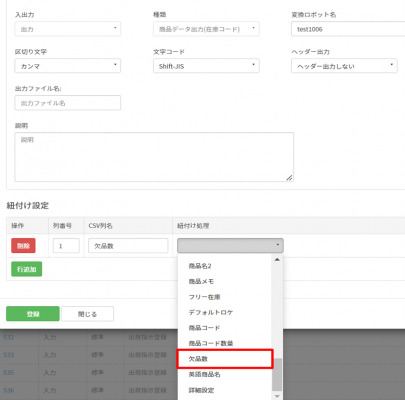
Task: Select 商品コード from the dropdown list
Action: (225, 328)
